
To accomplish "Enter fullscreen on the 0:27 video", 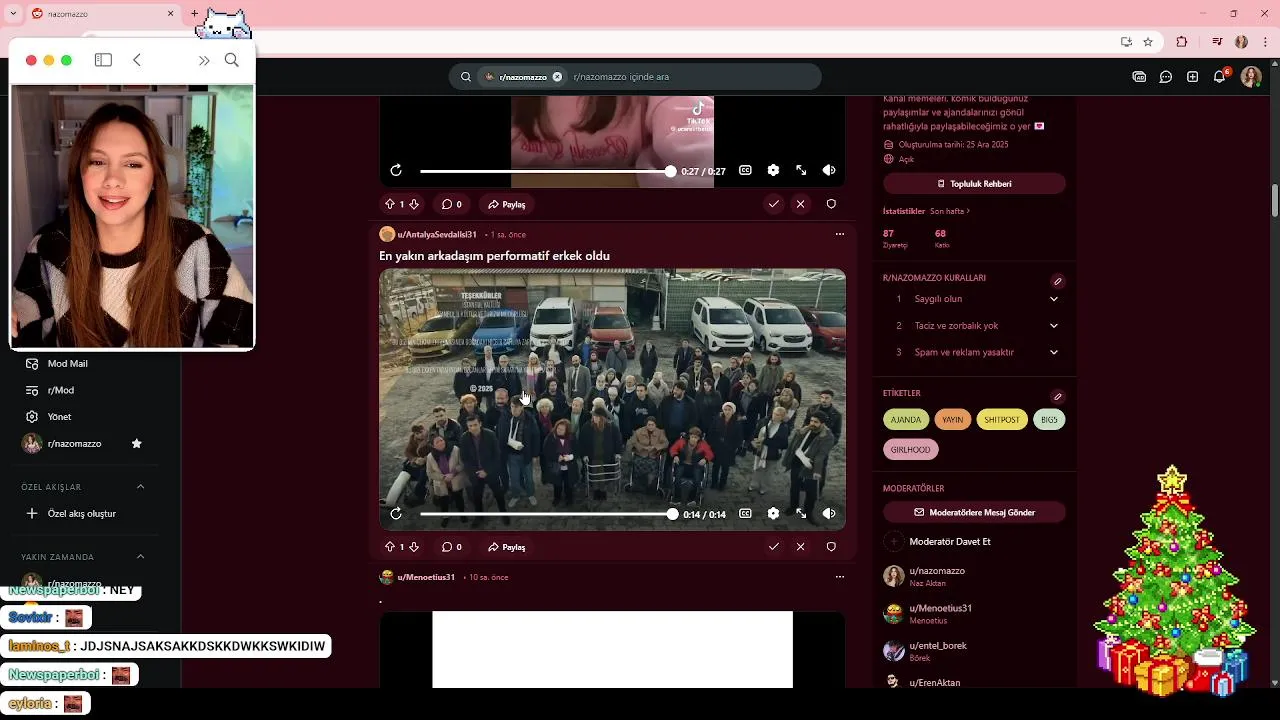I will pos(801,170).
